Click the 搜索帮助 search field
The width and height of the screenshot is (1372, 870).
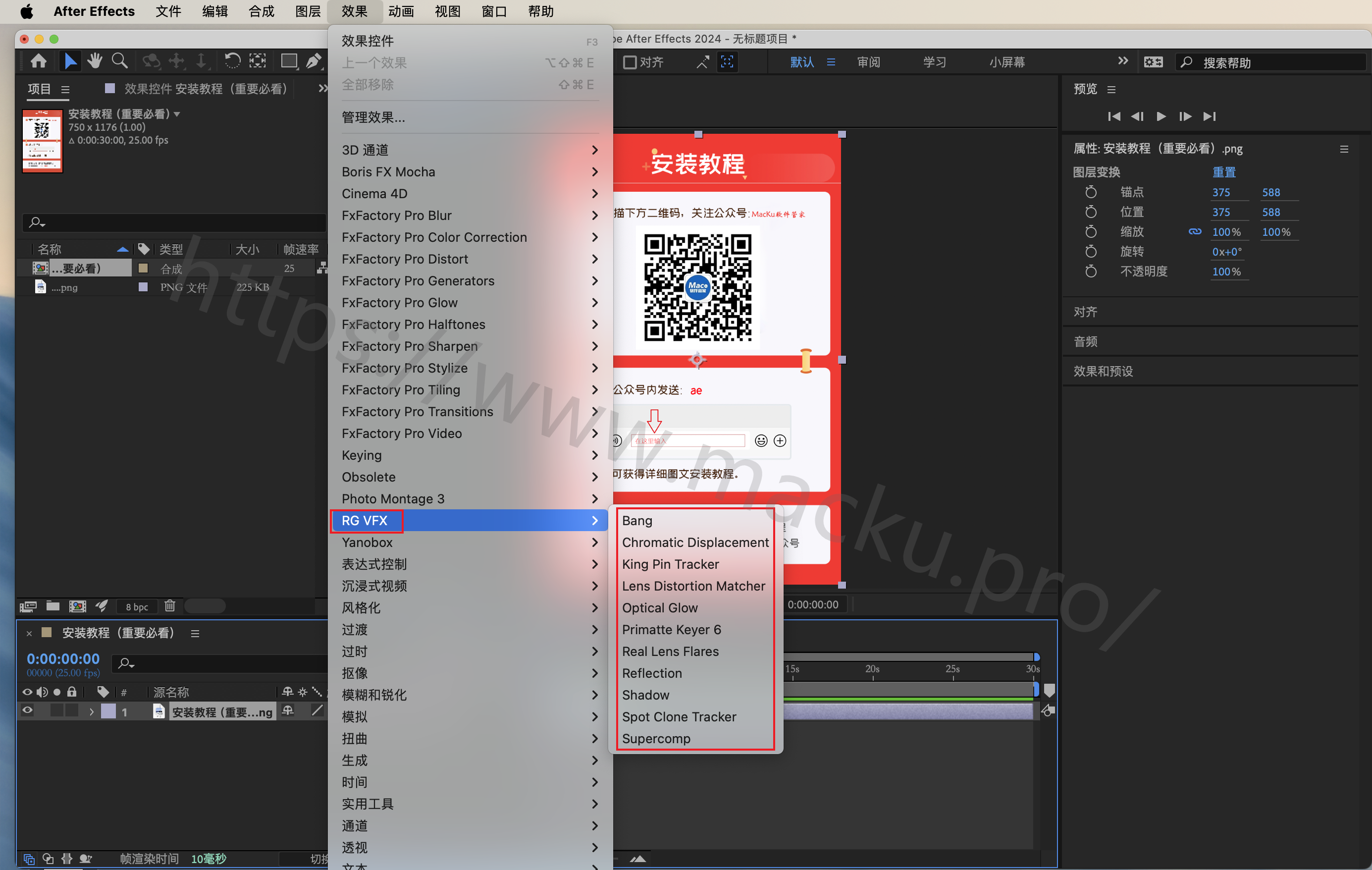(x=1271, y=62)
